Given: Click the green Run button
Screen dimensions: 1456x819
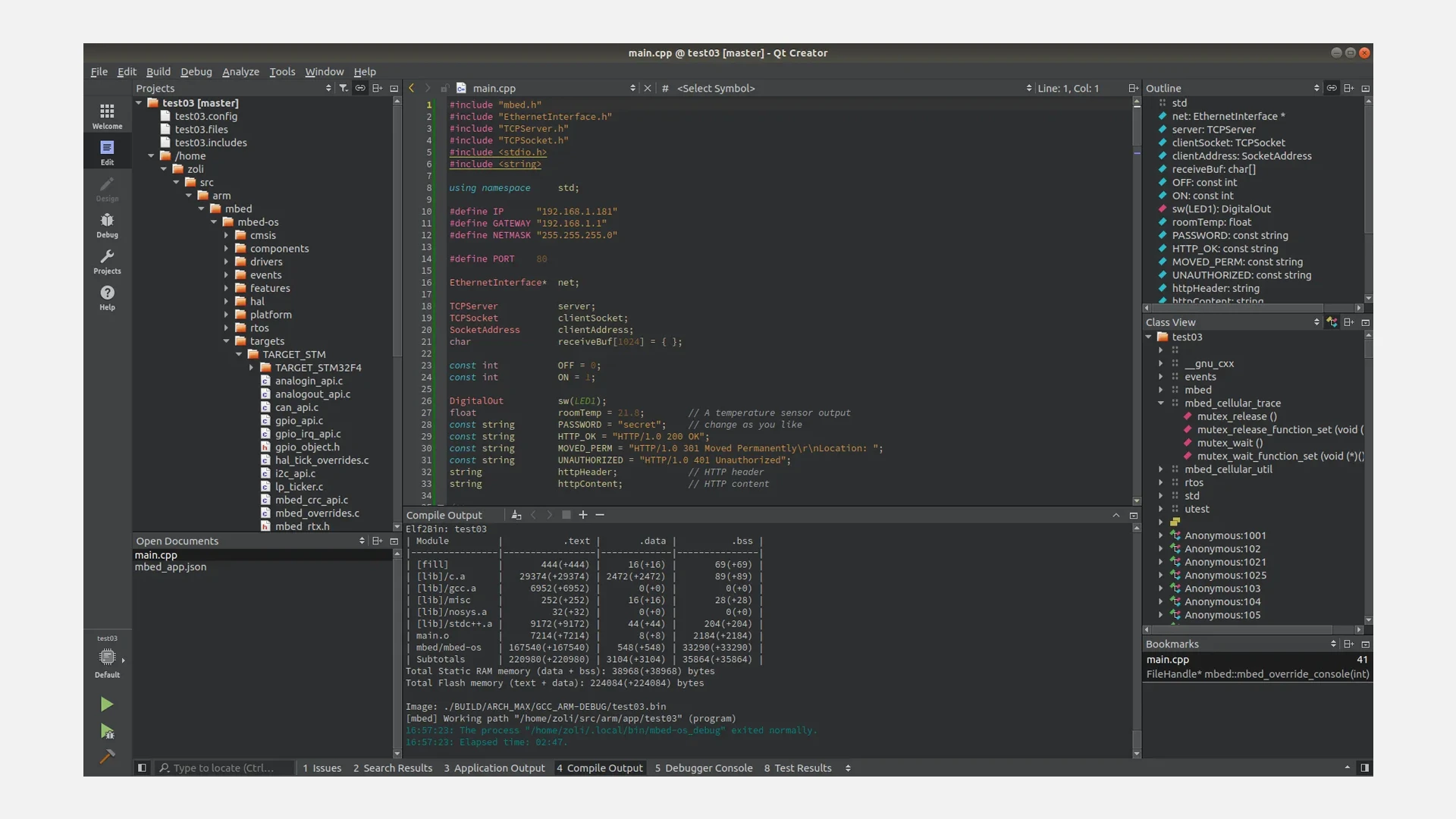Looking at the screenshot, I should coord(107,704).
